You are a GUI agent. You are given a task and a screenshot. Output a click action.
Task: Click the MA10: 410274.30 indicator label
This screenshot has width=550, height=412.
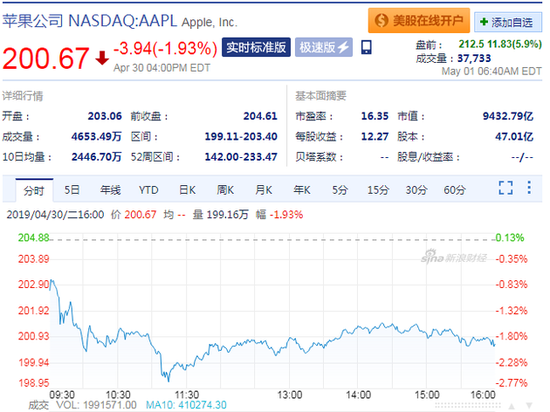[186, 405]
